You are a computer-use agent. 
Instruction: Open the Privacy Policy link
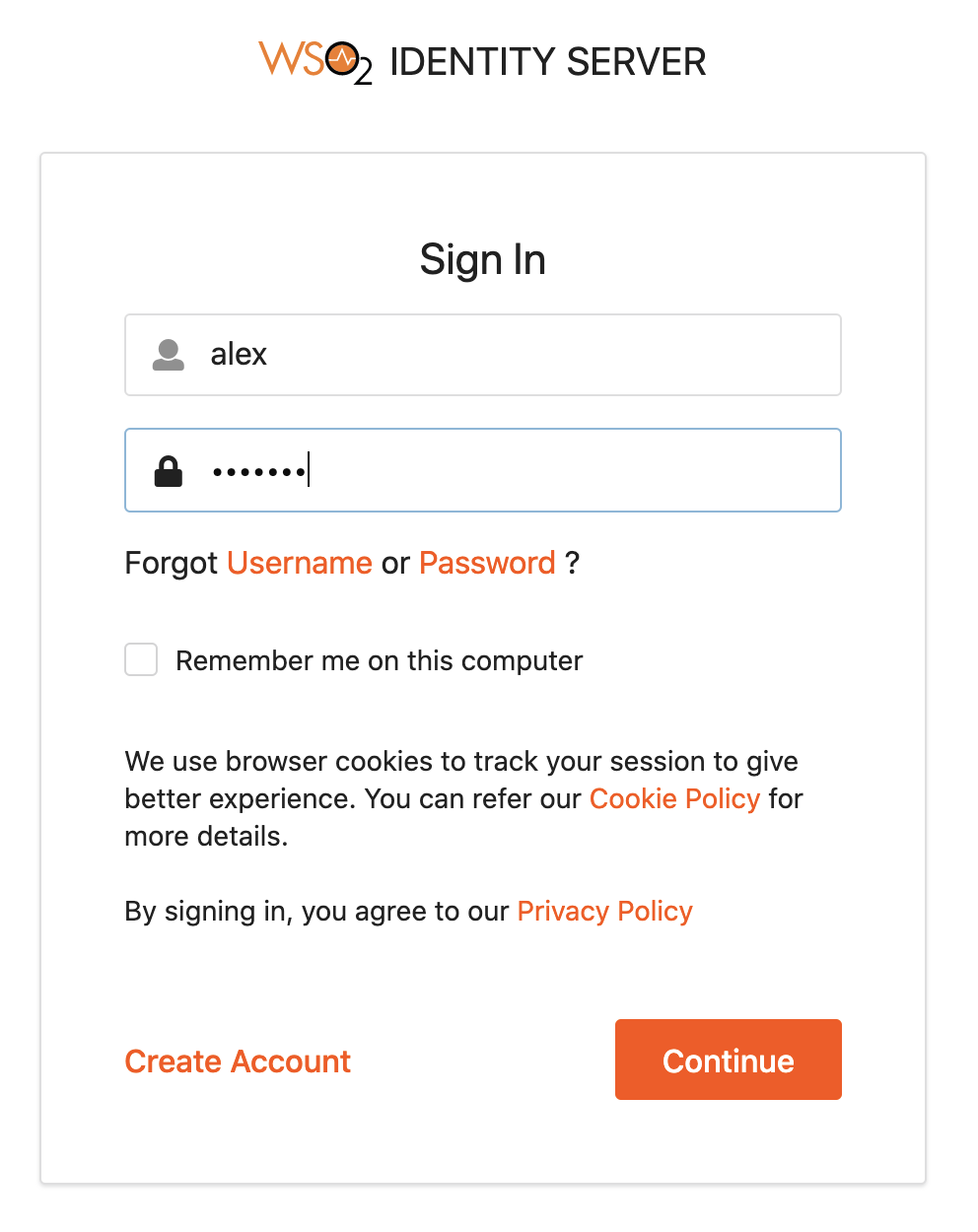(x=604, y=911)
